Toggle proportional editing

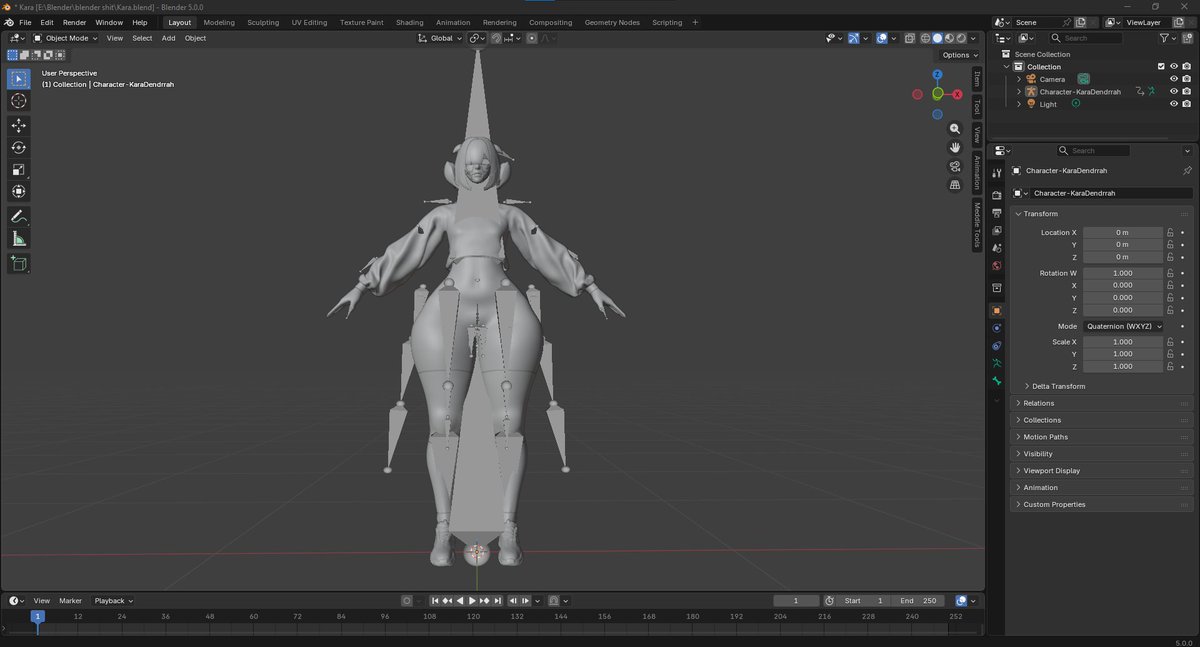(532, 38)
